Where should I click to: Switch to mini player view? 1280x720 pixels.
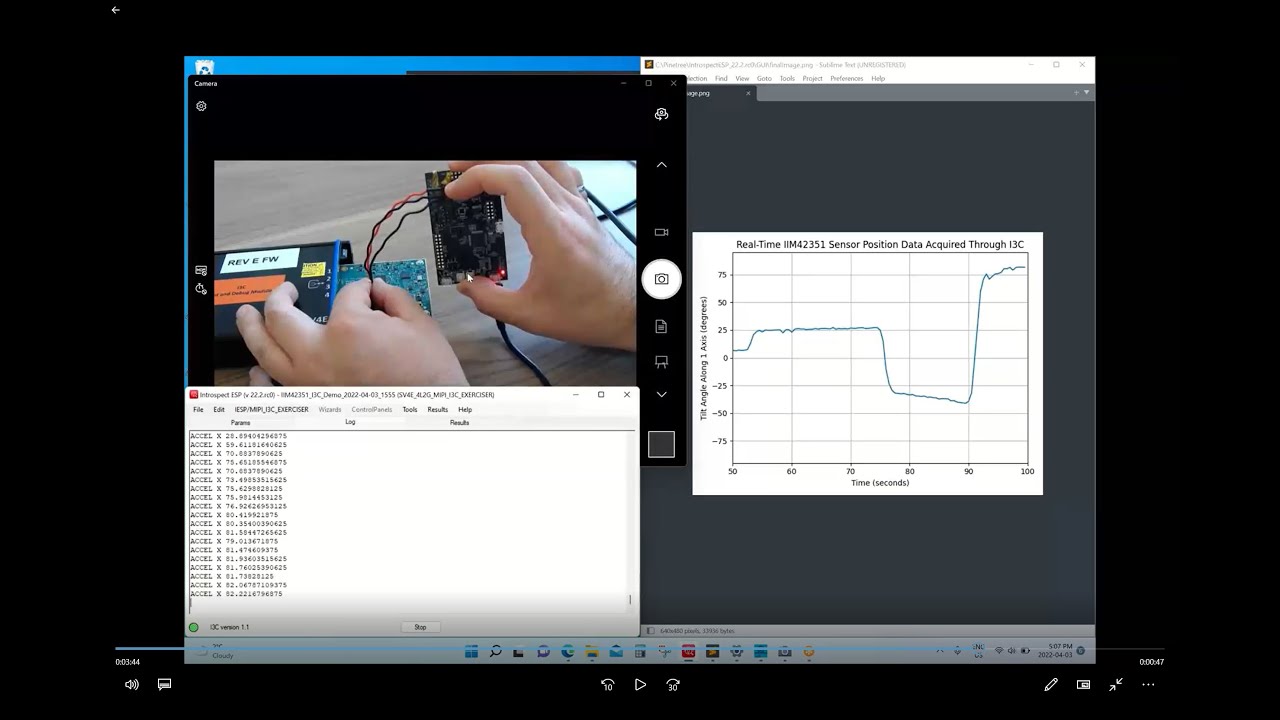coord(1083,685)
